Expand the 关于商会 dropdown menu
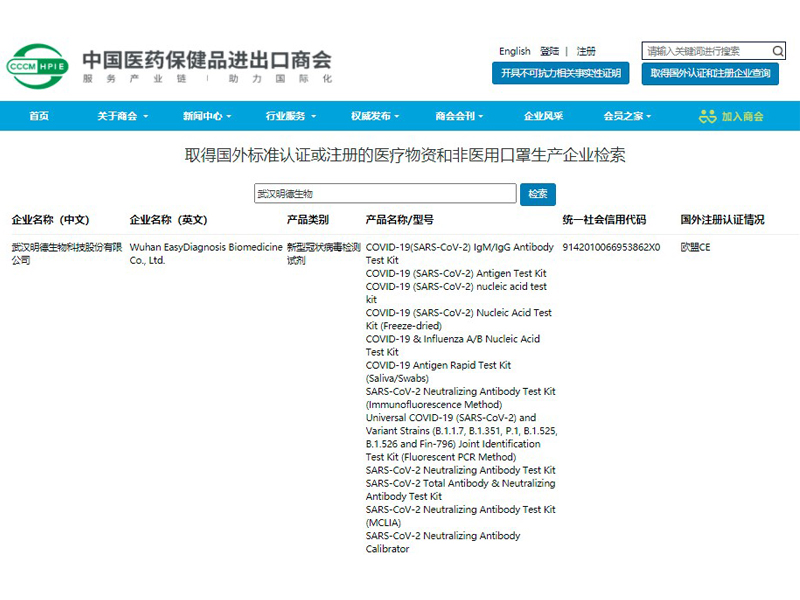This screenshot has height=600, width=800. (x=122, y=116)
